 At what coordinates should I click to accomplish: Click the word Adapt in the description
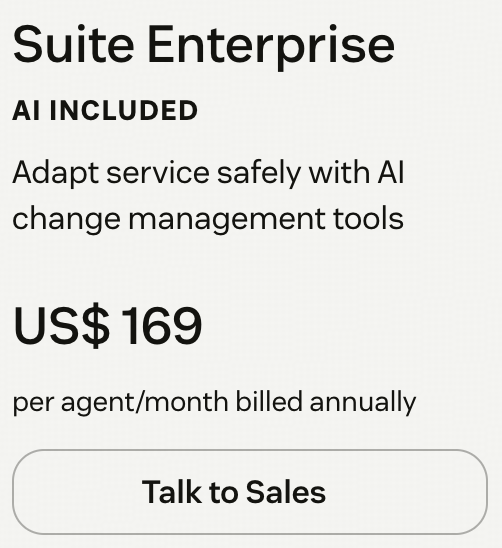tap(56, 173)
